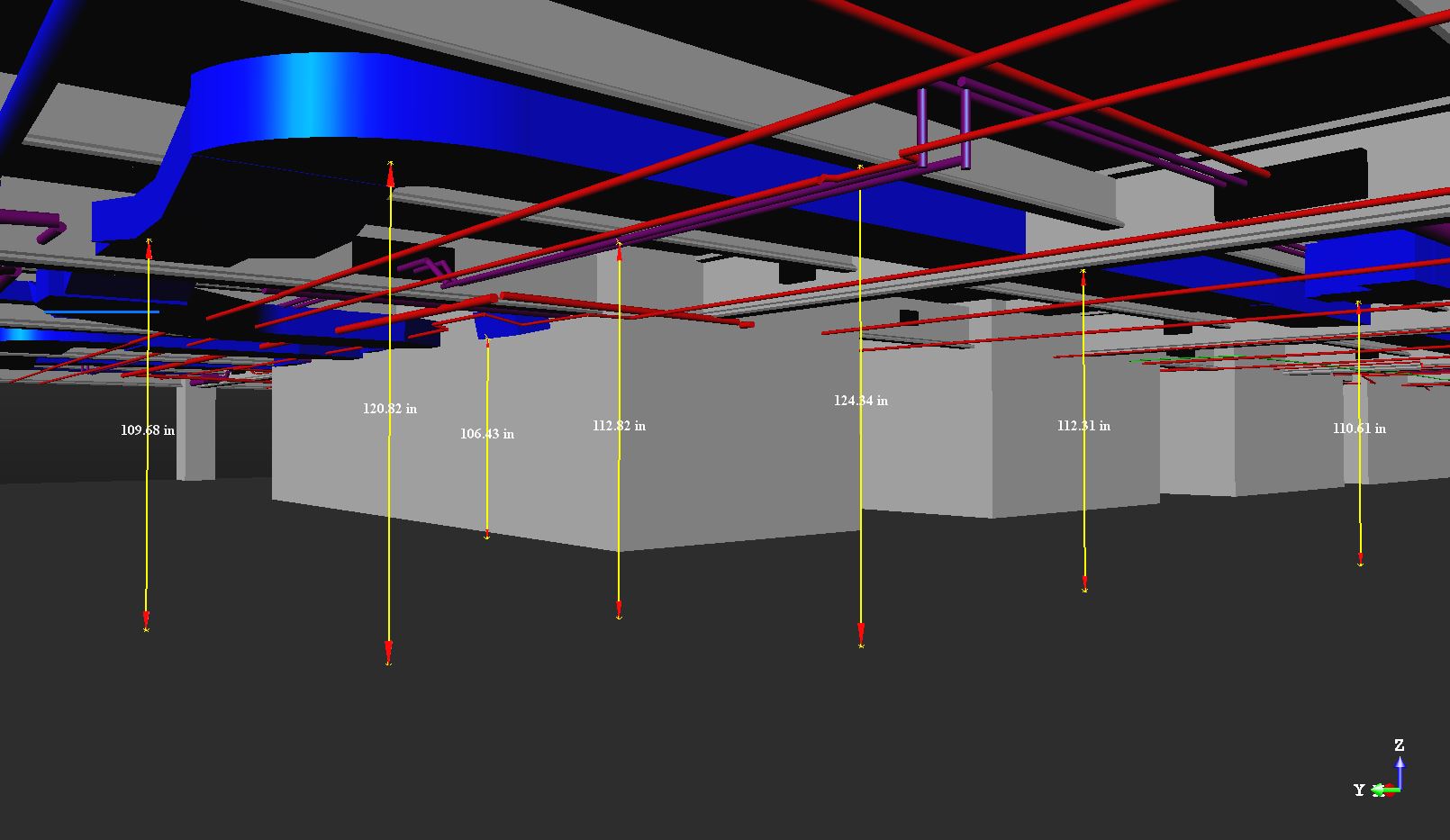Viewport: 1450px width, 840px height.
Task: Pick the top arrowhead of 112.82 in dimension
Action: (x=620, y=252)
